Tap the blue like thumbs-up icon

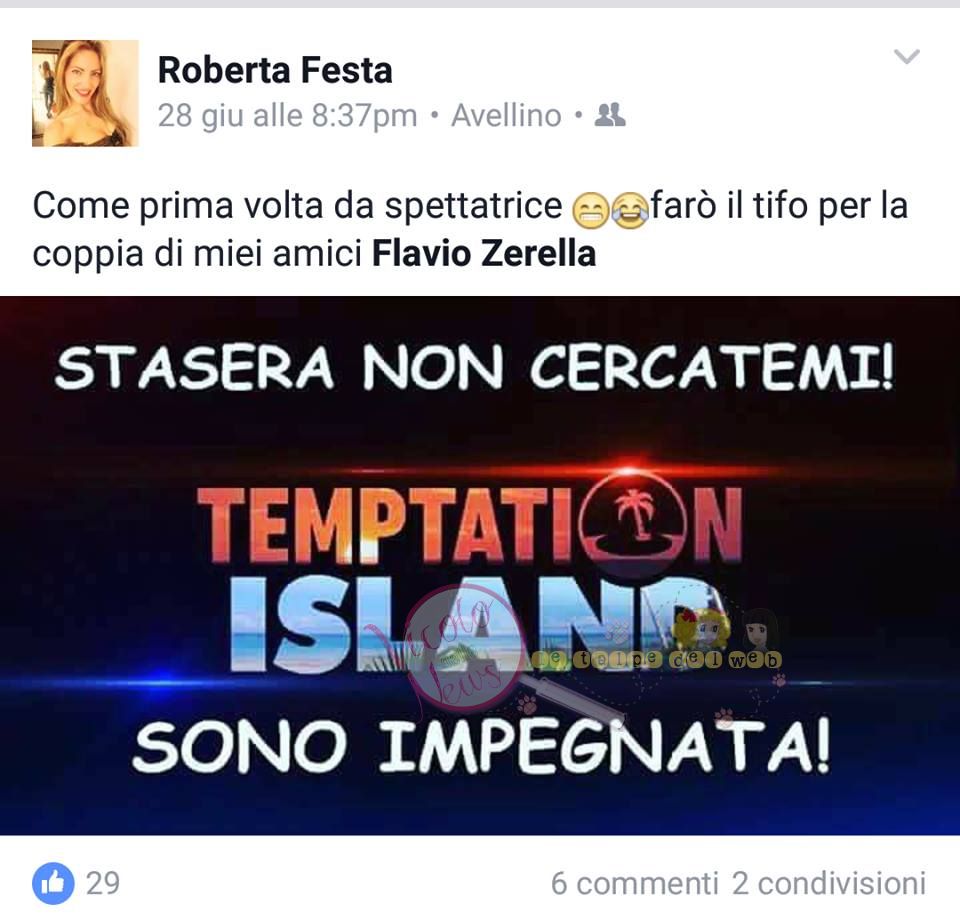click(x=53, y=883)
